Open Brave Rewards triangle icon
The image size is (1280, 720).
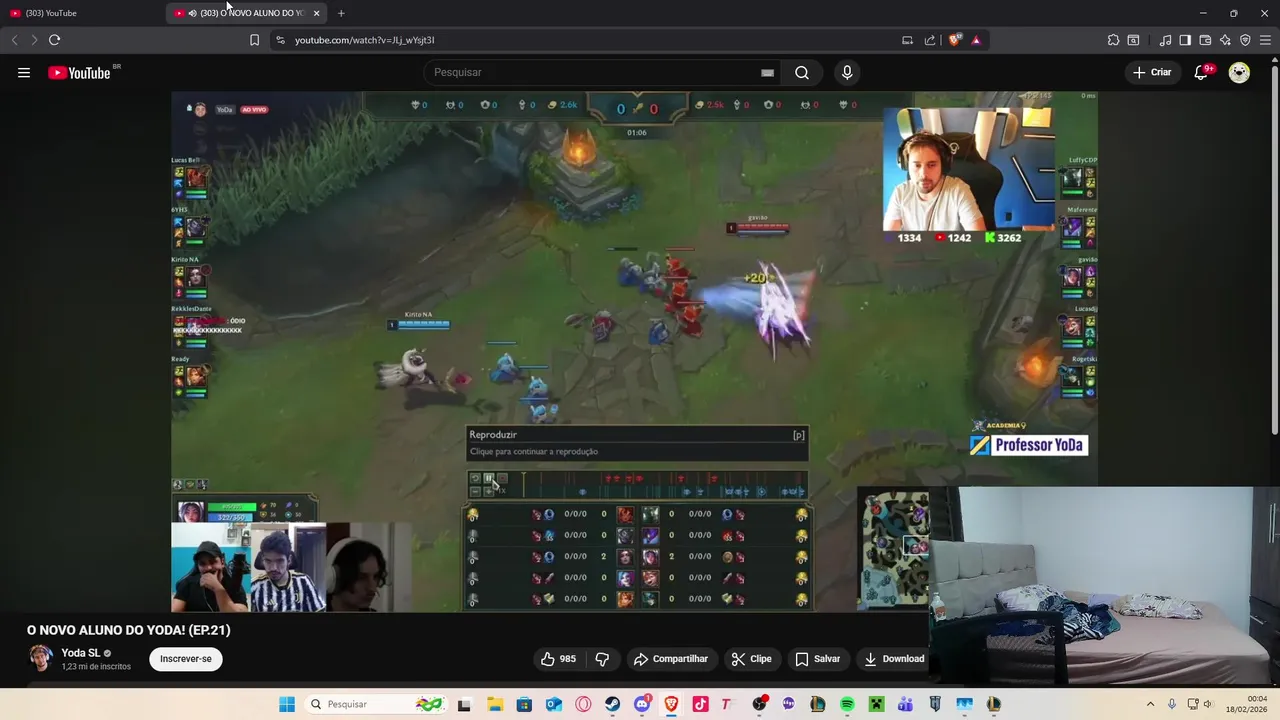point(976,40)
